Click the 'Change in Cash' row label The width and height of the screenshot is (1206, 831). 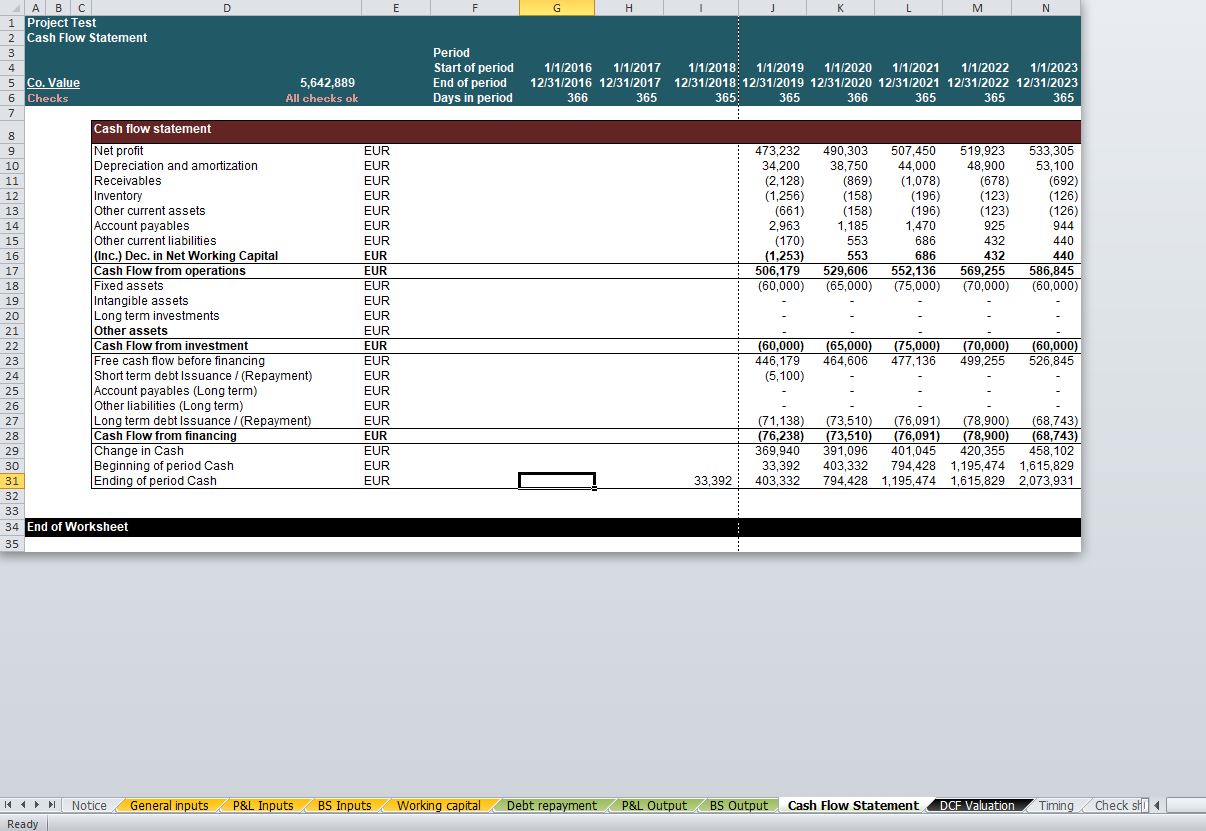pyautogui.click(x=138, y=451)
